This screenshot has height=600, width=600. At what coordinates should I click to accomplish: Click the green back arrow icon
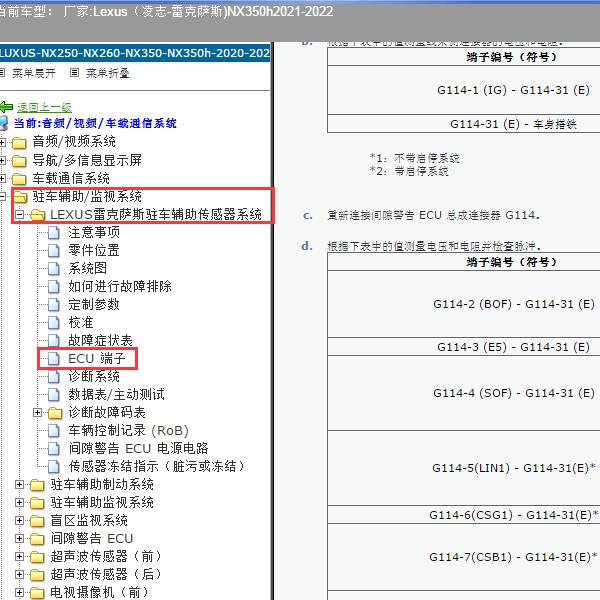[6, 107]
